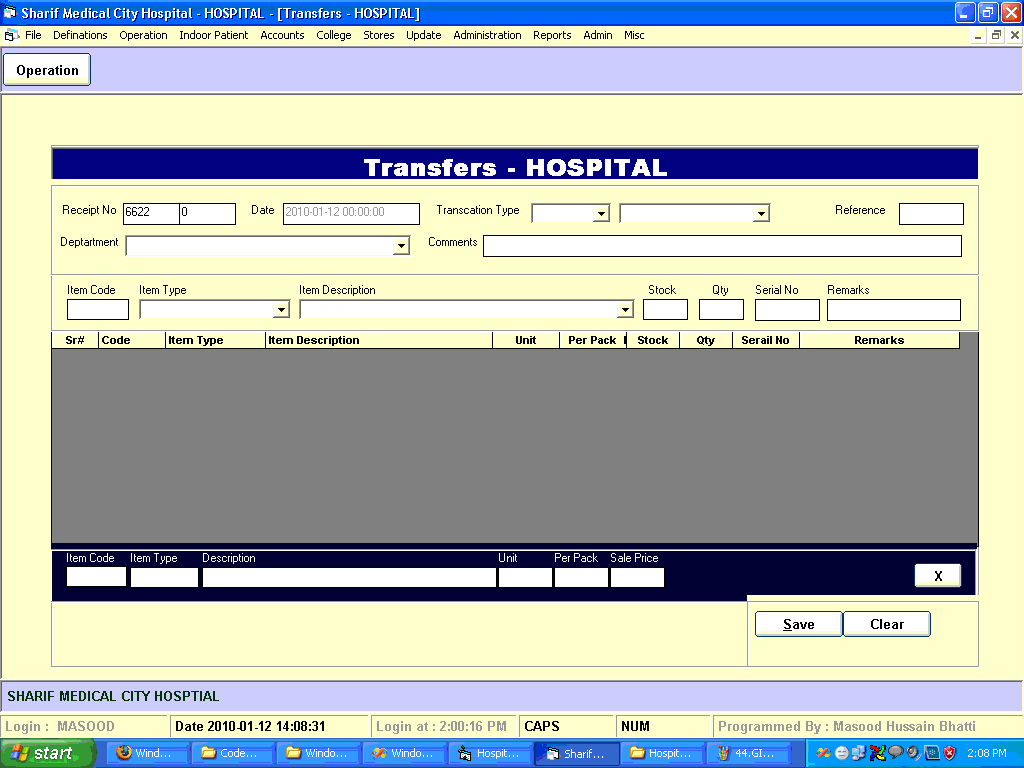
Task: Click the bottom panel Item Type field
Action: [x=164, y=577]
